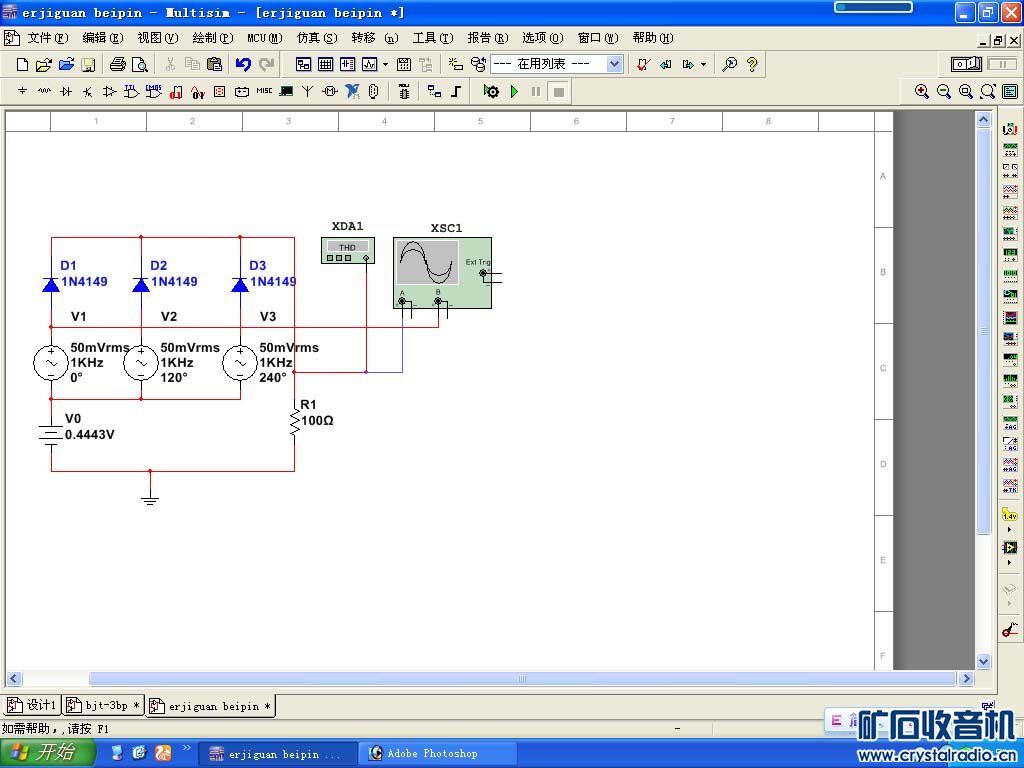Place a TTL logic component
Viewport: 1024px width, 768px height.
click(x=132, y=91)
